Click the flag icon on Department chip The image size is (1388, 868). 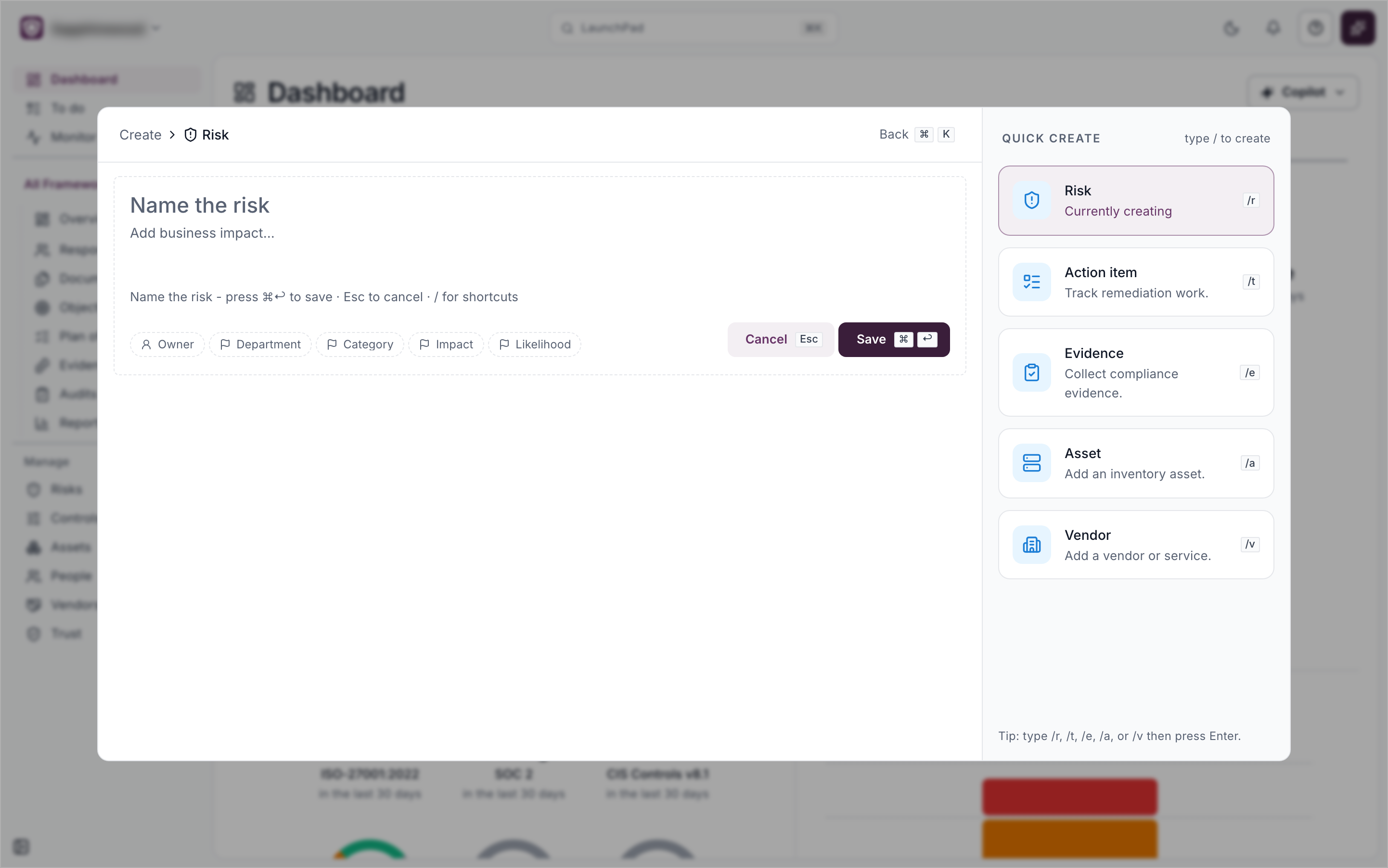point(225,345)
